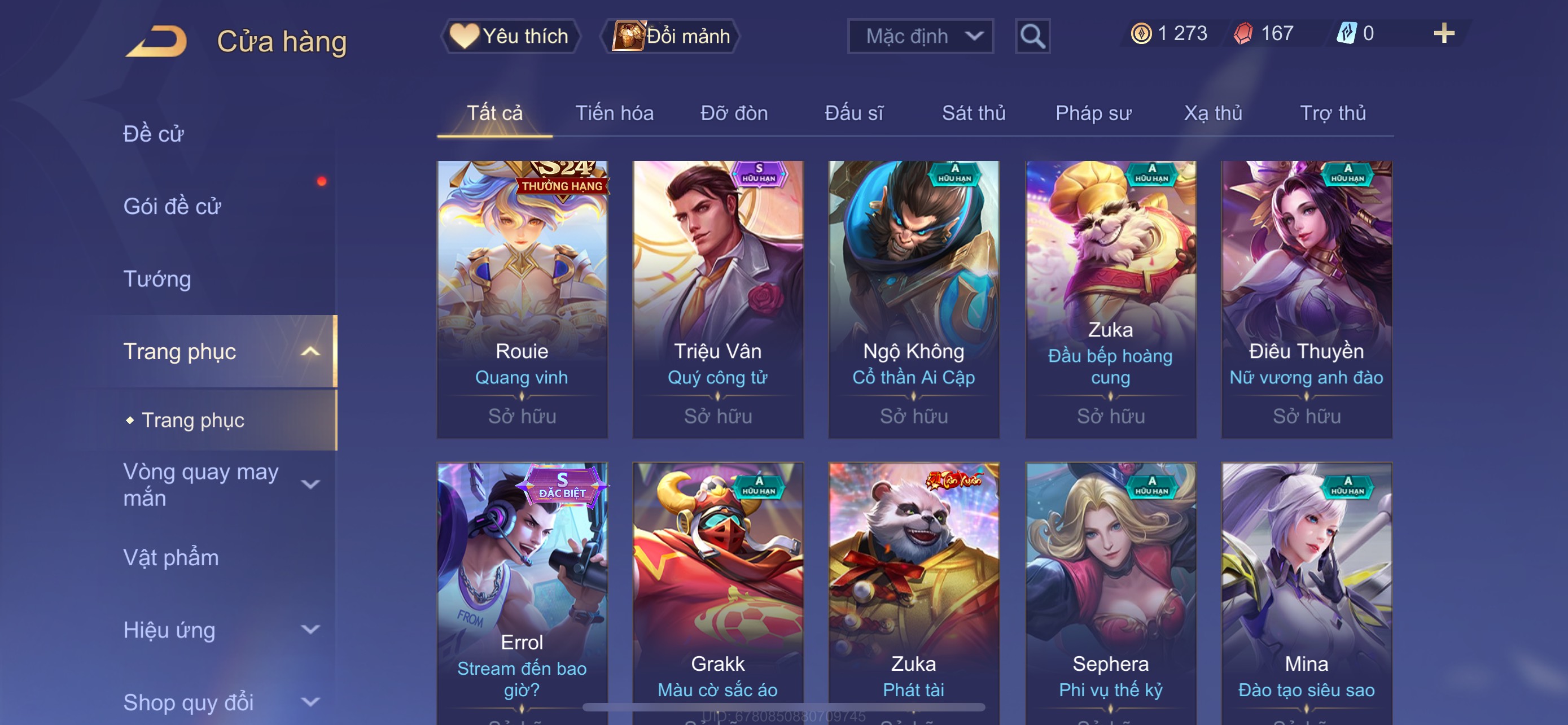Click the plus icon to add currency
The image size is (1568, 725).
pyautogui.click(x=1444, y=33)
